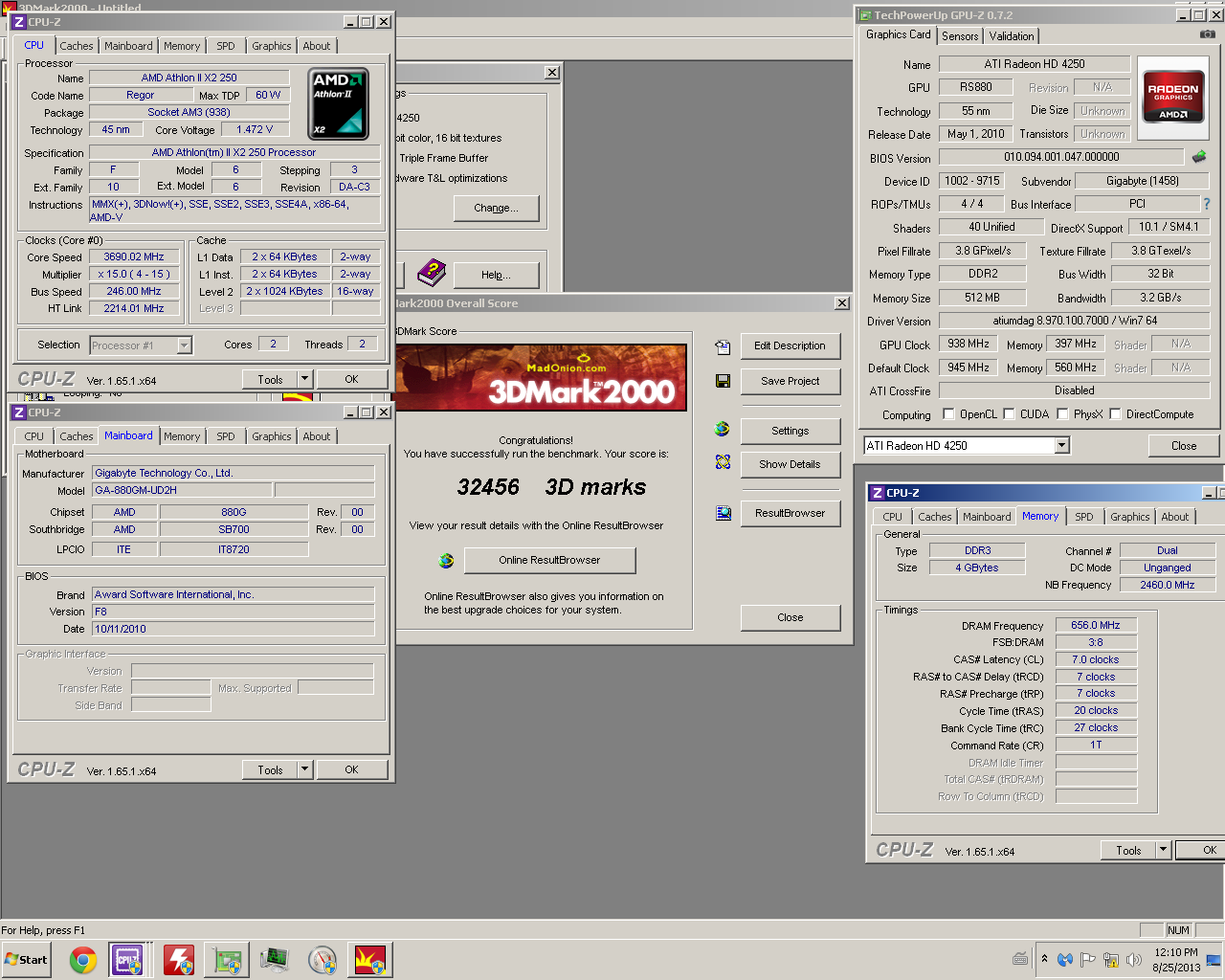Open Graphics tab in Mainboard CPU-Z window

[x=272, y=436]
